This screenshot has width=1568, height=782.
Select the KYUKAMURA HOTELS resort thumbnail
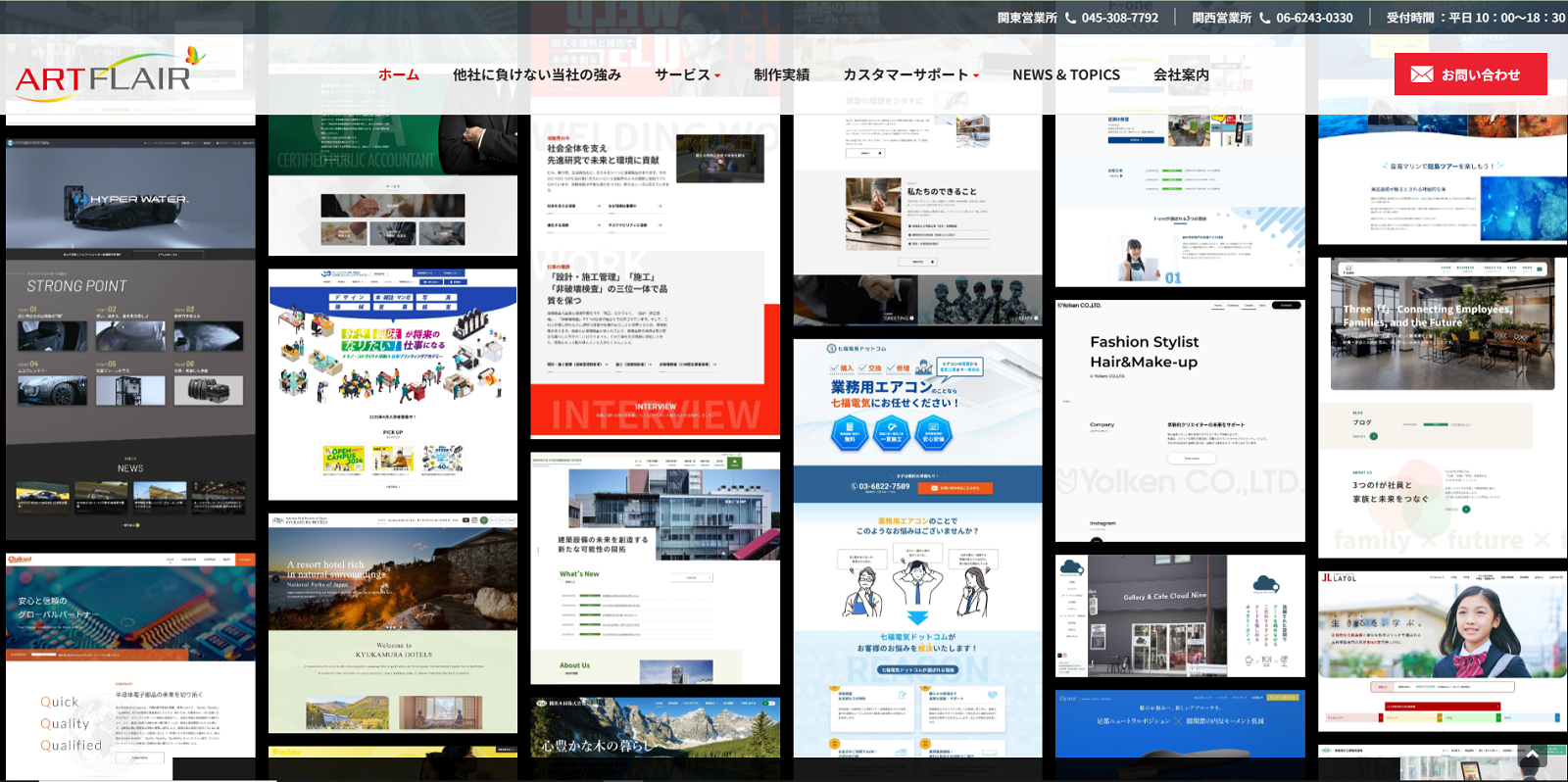pos(393,623)
